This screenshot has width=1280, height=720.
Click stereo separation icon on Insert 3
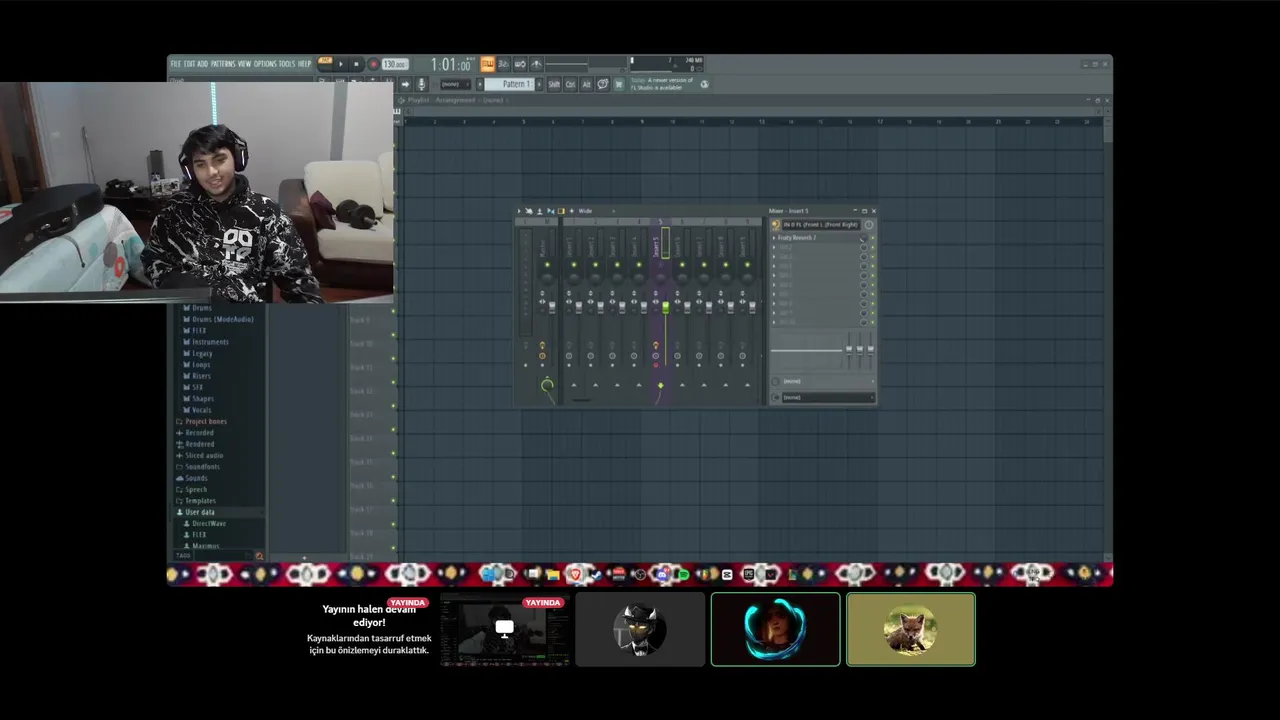[612, 302]
